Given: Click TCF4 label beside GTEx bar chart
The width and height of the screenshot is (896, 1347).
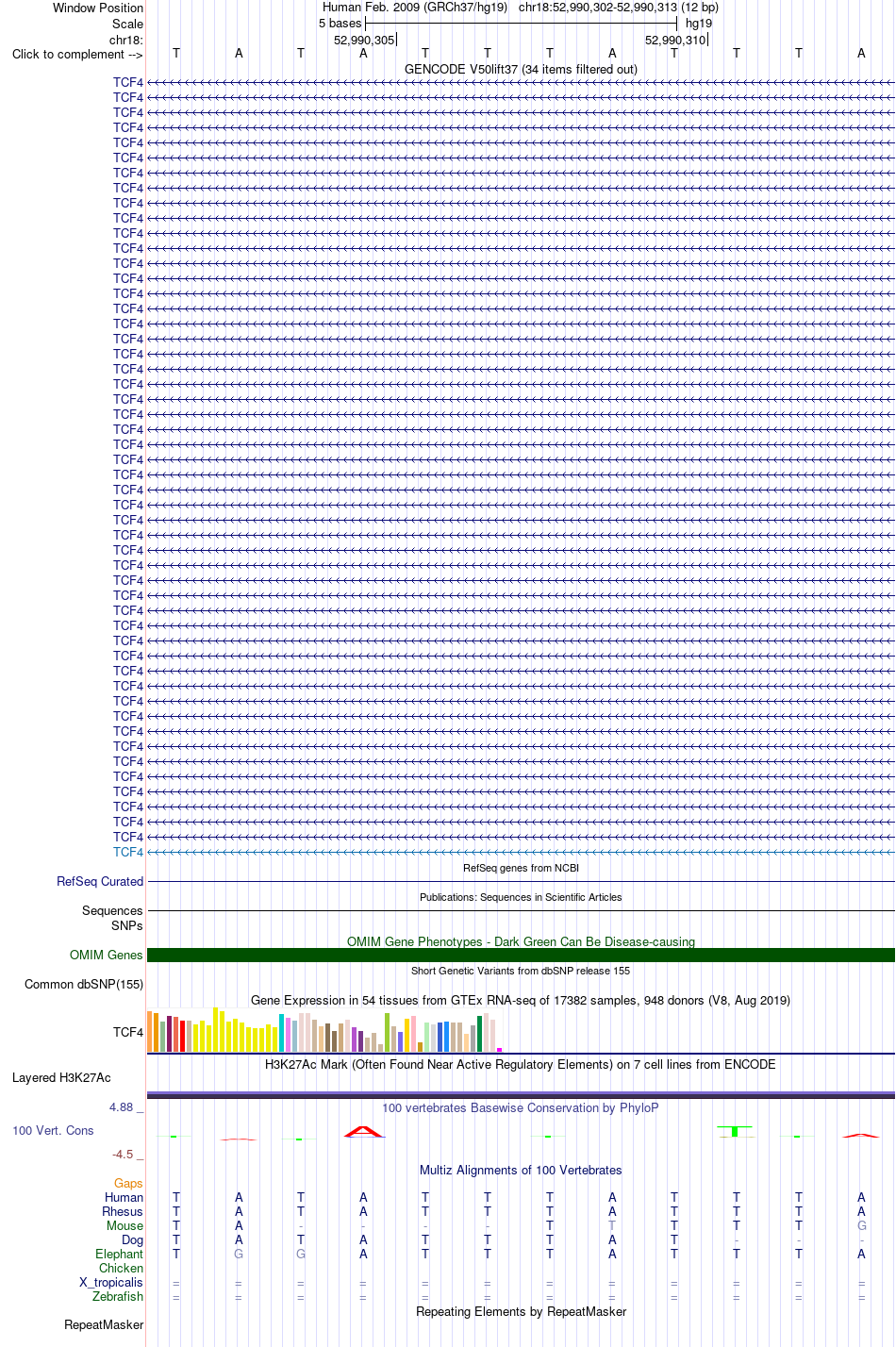Looking at the screenshot, I should point(128,1032).
